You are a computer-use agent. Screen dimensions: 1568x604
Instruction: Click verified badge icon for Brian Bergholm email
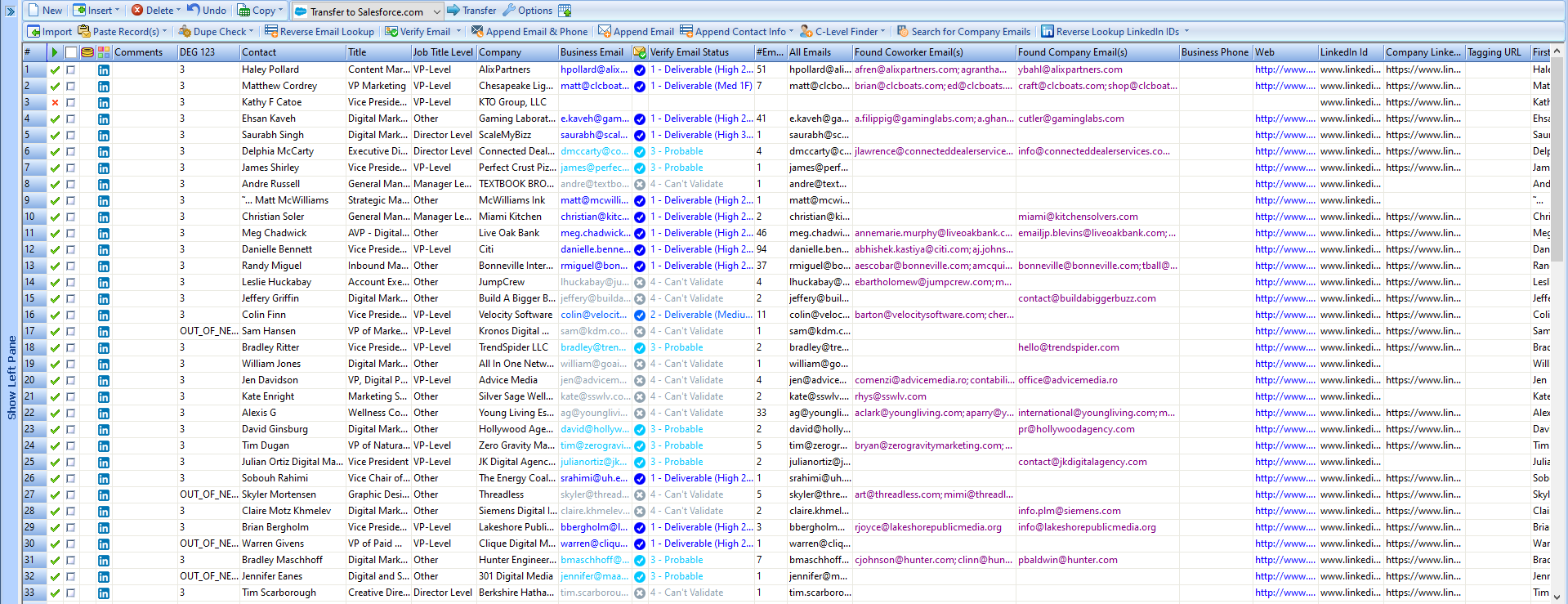tap(640, 527)
